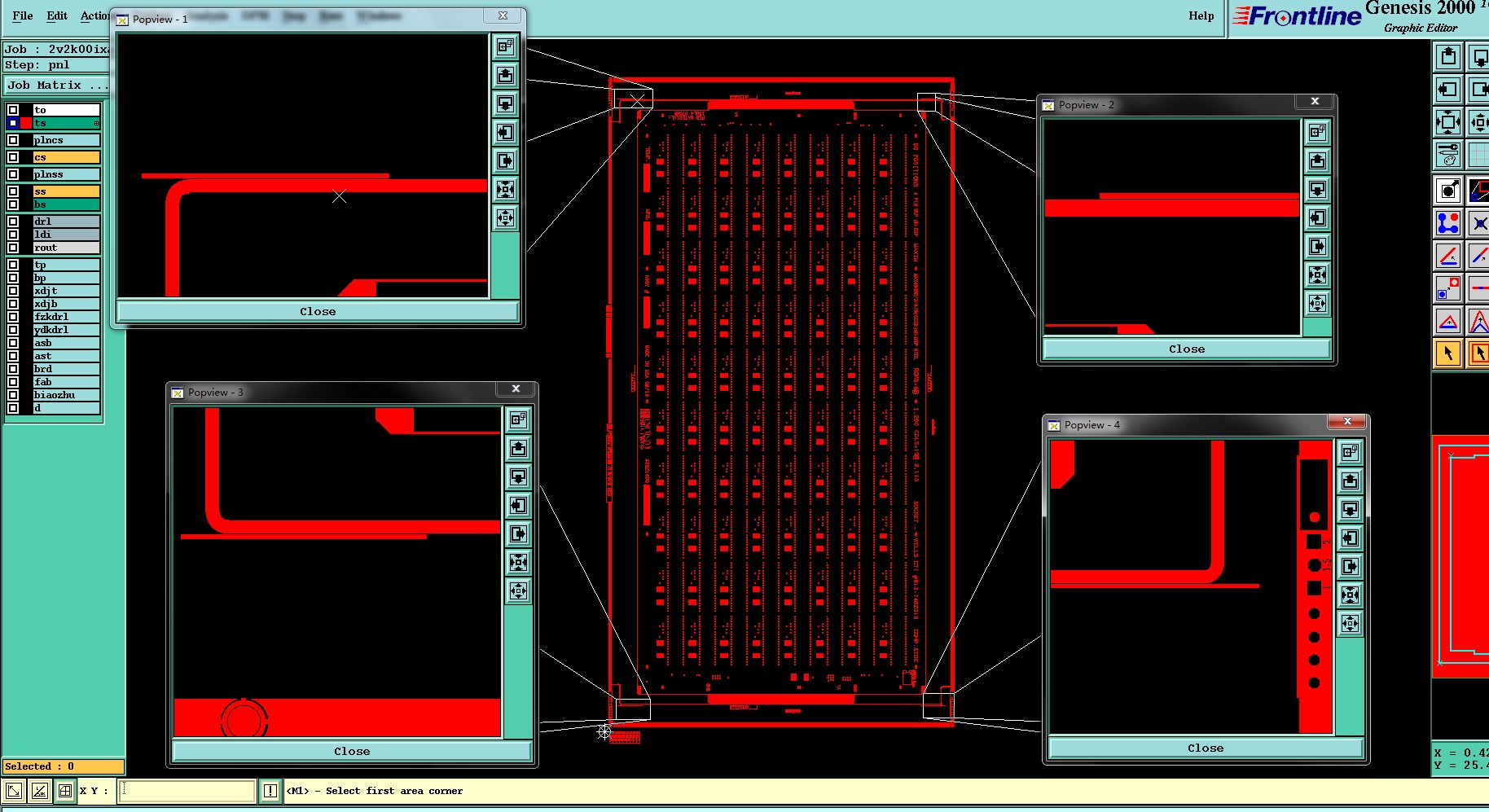This screenshot has height=812, width=1489.
Task: Pan up in Popview 1
Action: (x=506, y=76)
